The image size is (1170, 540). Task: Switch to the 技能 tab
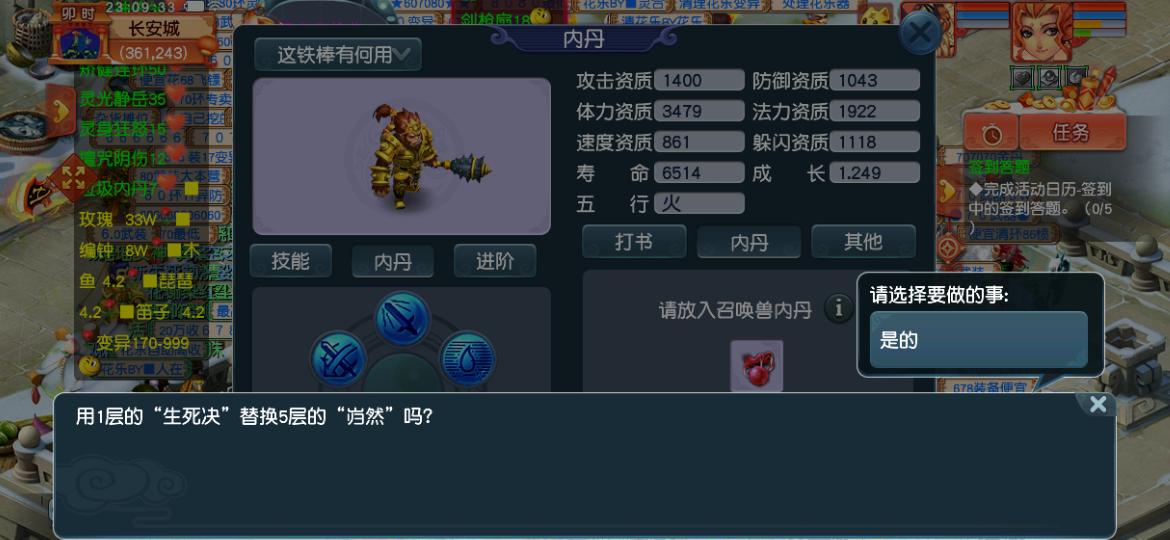(290, 261)
